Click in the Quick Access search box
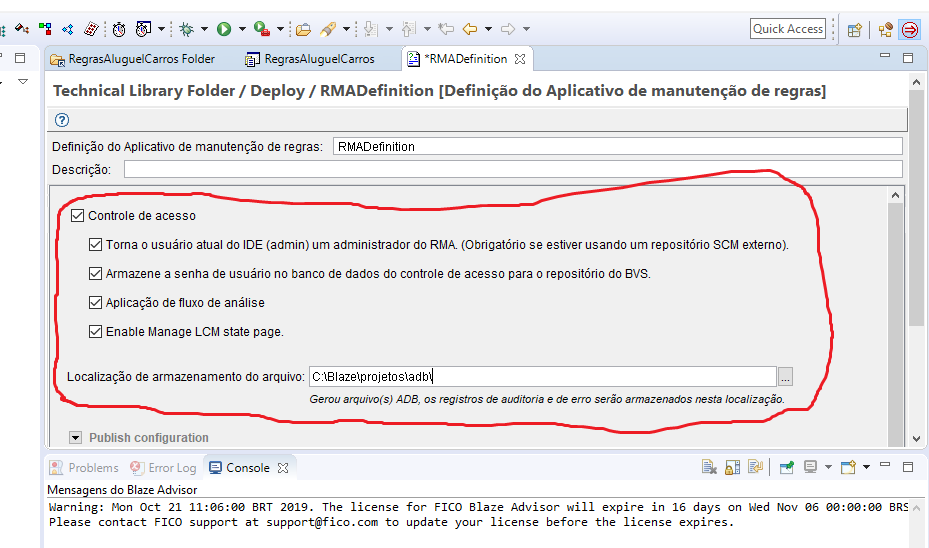 (x=788, y=28)
